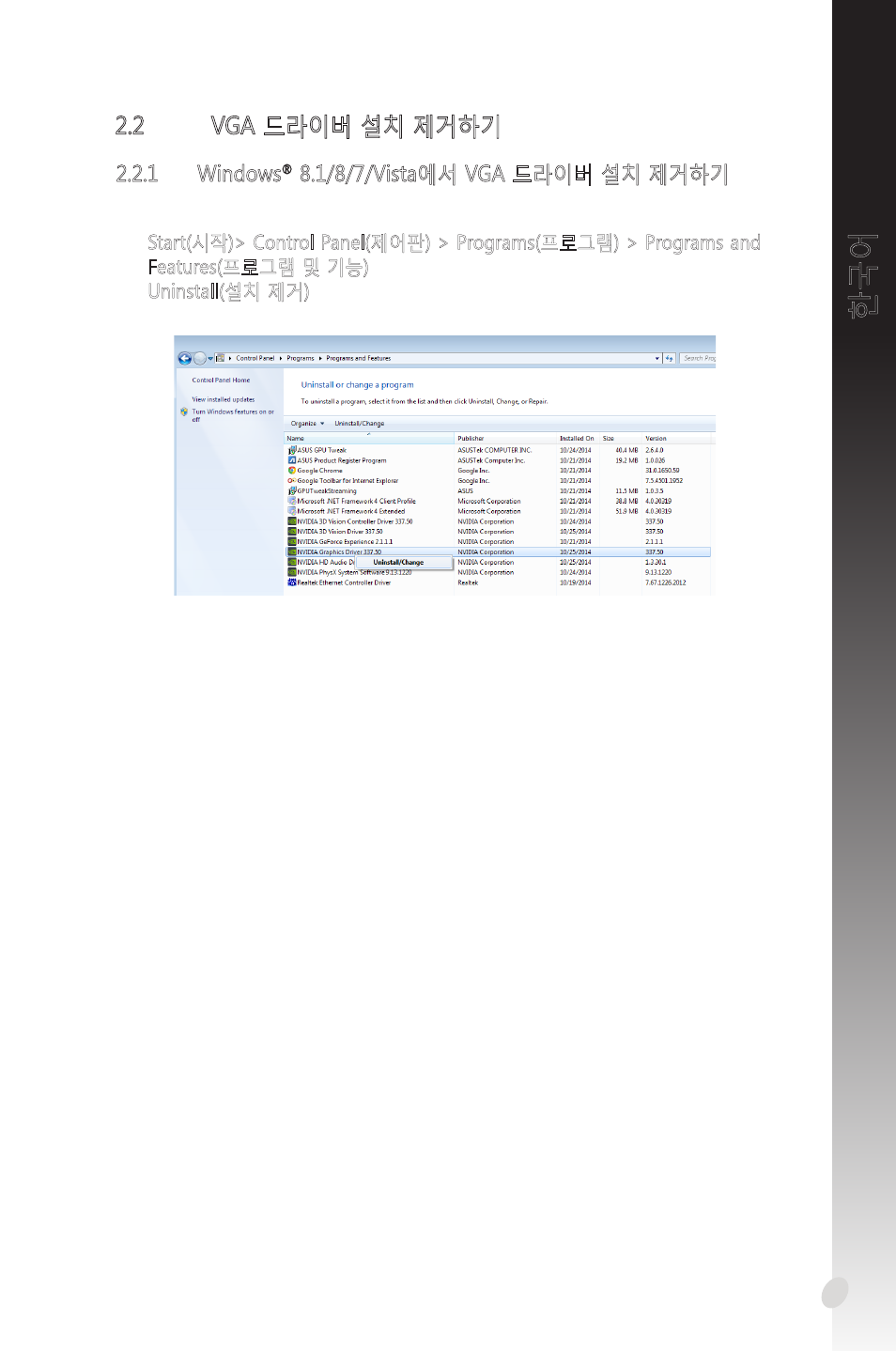Click the Forward navigation arrow
This screenshot has height=1351, width=896.
(x=199, y=358)
